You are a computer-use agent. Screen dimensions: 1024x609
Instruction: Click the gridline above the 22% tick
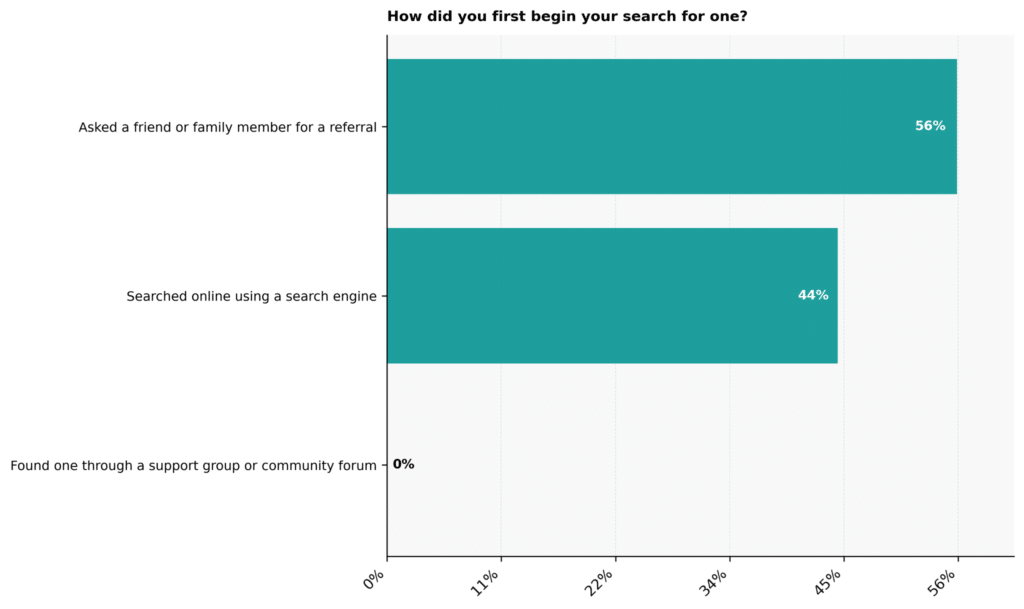[615, 457]
